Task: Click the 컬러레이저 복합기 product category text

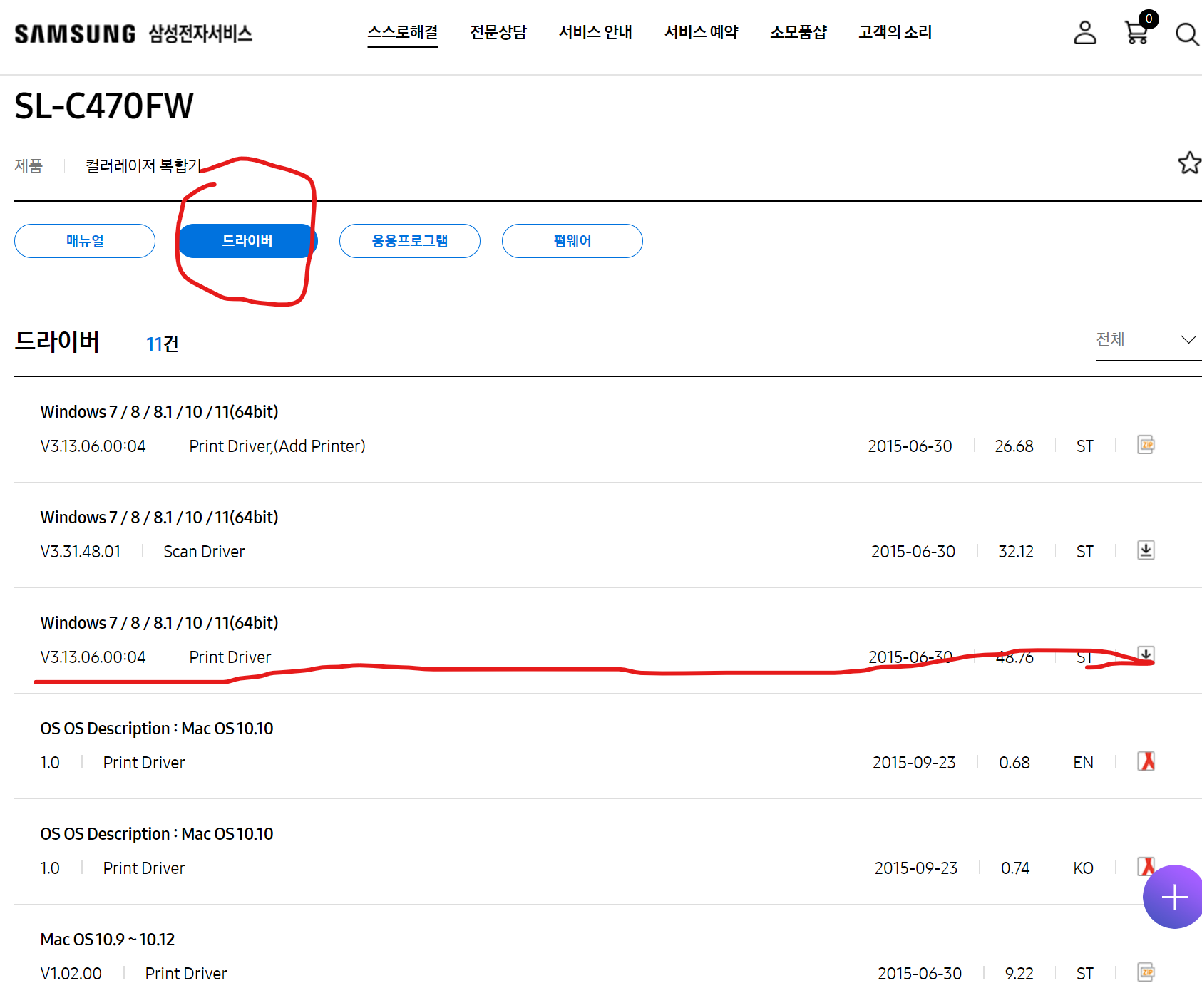Action: 143,165
